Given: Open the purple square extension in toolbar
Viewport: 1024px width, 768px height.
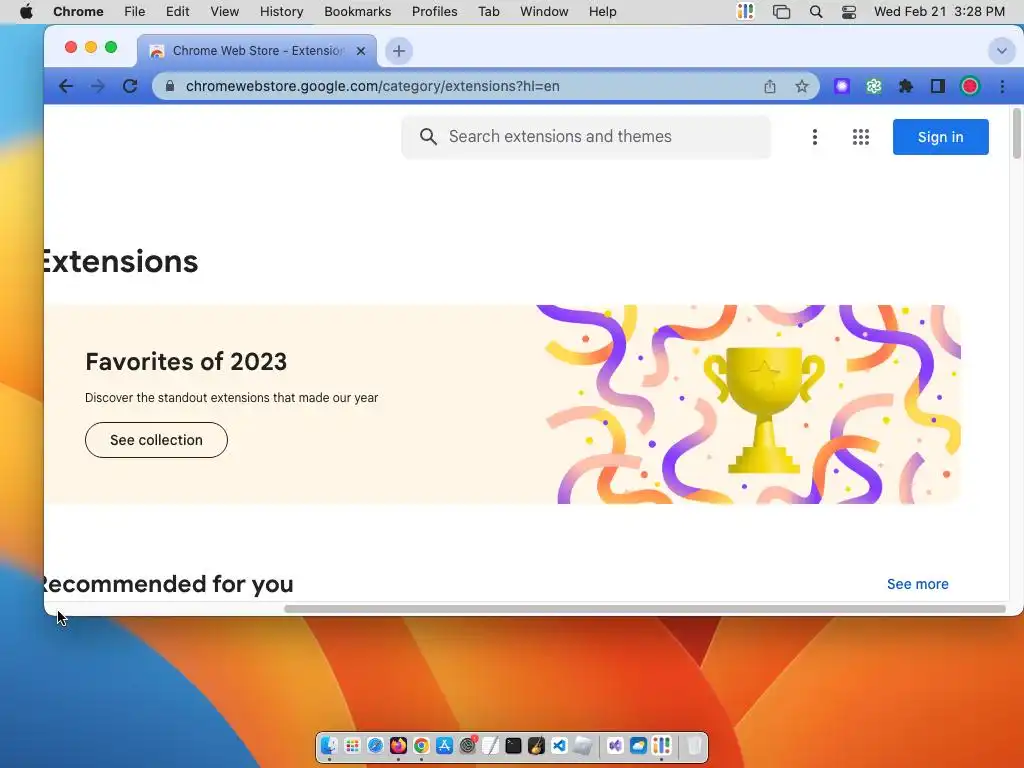Looking at the screenshot, I should (x=842, y=86).
